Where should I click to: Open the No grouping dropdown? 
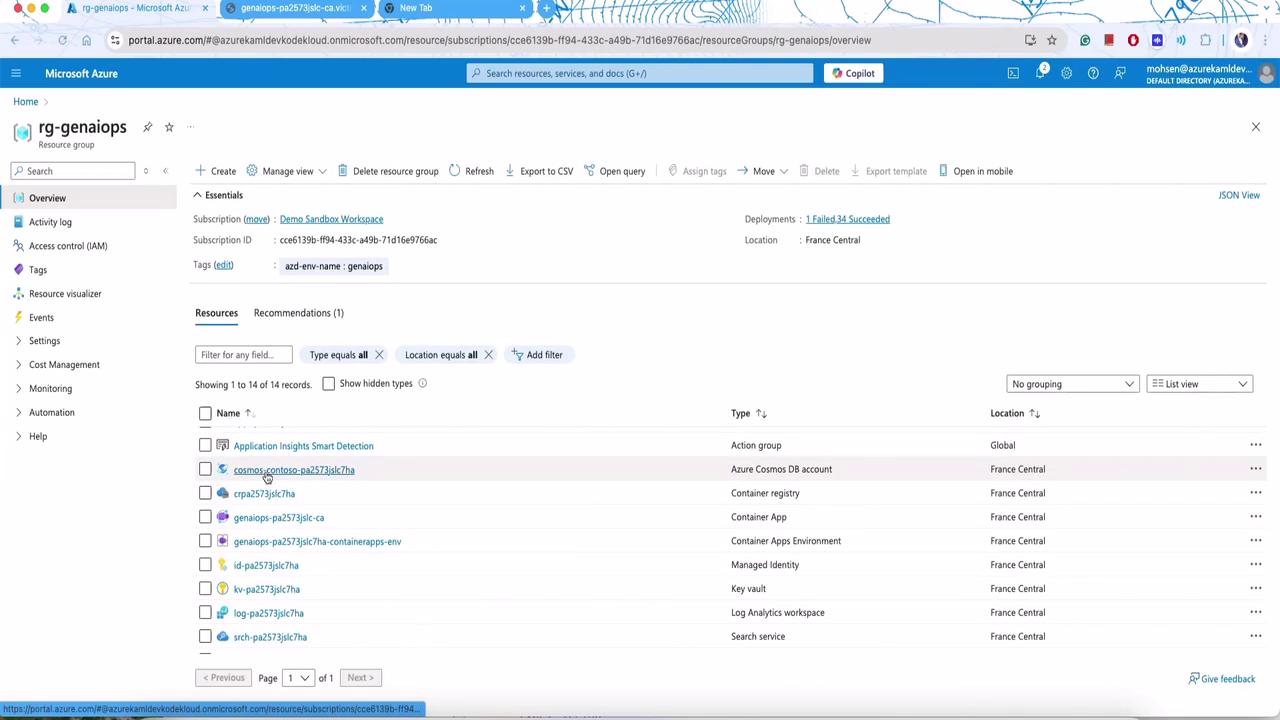pos(1072,384)
